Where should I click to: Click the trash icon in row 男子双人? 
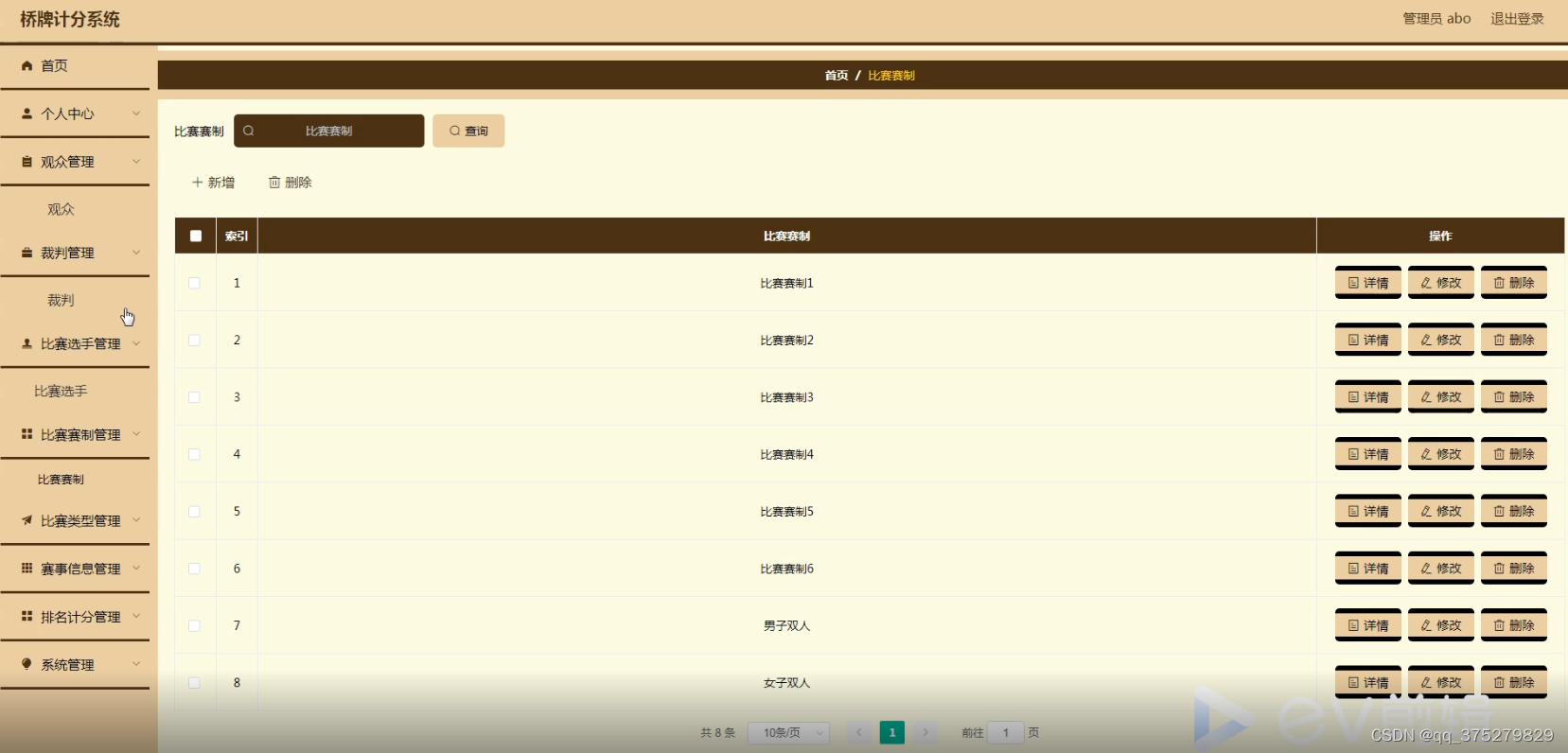pos(1499,625)
